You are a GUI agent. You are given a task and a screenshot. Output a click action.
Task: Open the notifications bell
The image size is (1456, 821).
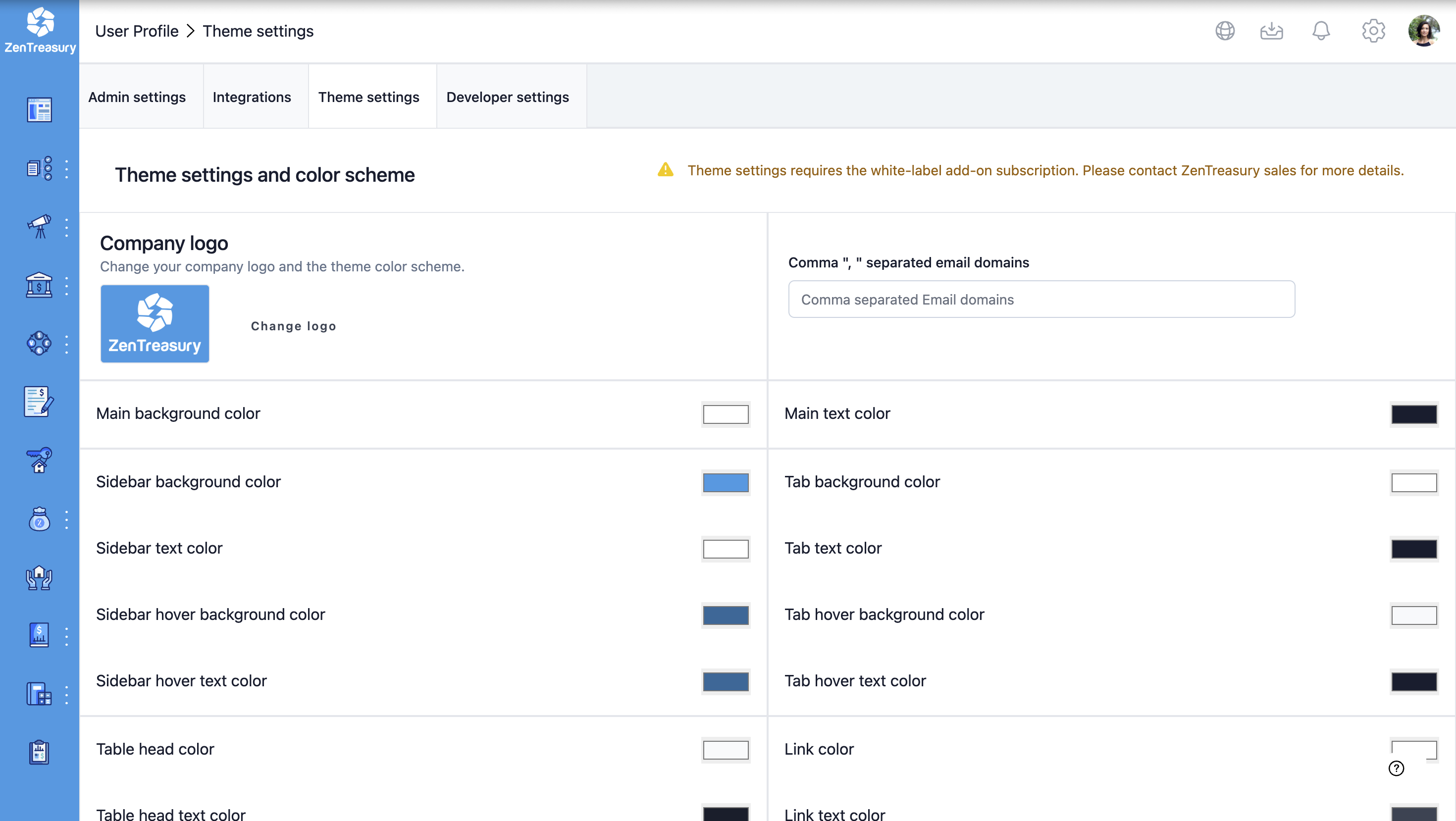point(1321,31)
